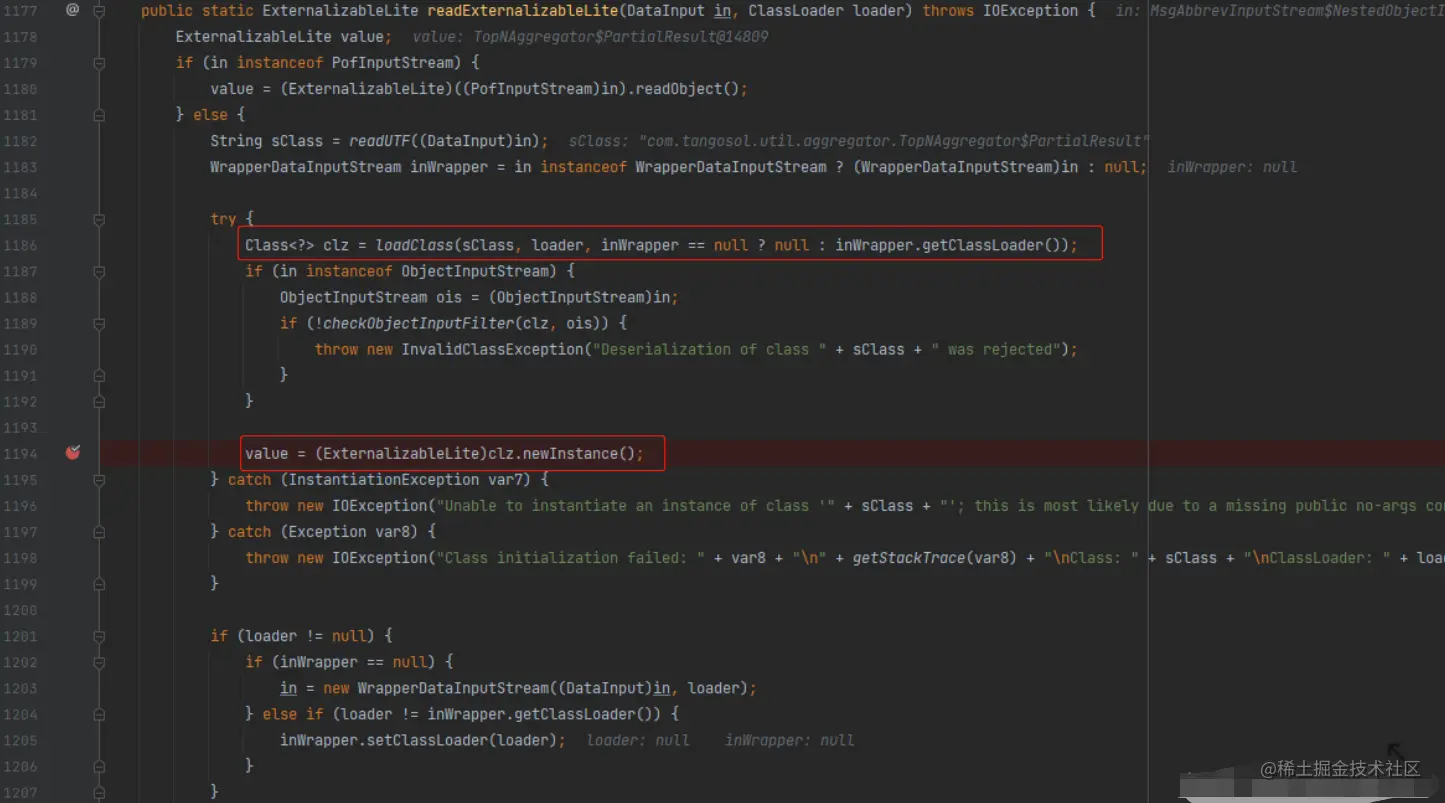This screenshot has width=1445, height=803.
Task: Click line number 1186 in the gutter
Action: pyautogui.click(x=20, y=245)
